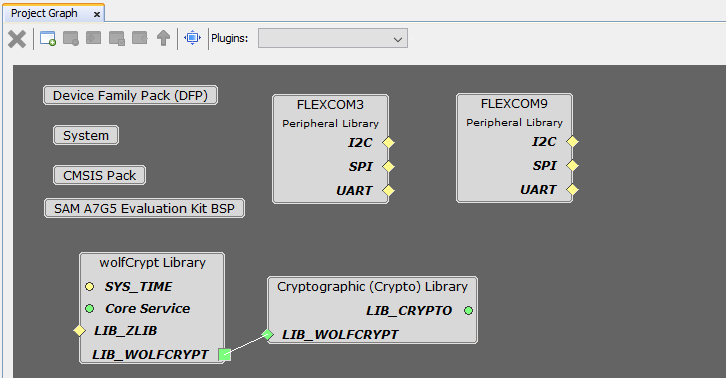Click Peripheral Library text under FLEXCOM9

coord(514,123)
